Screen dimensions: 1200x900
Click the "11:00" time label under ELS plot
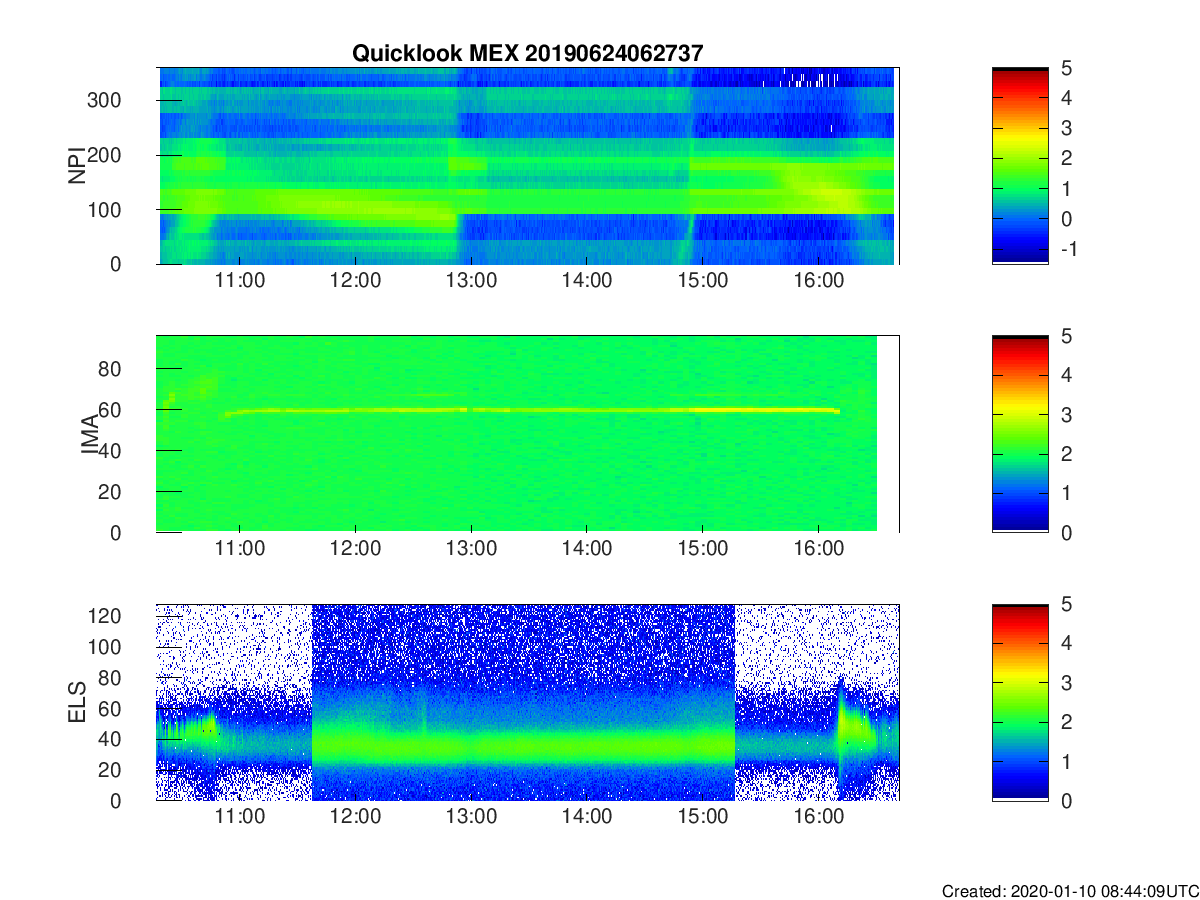click(239, 818)
